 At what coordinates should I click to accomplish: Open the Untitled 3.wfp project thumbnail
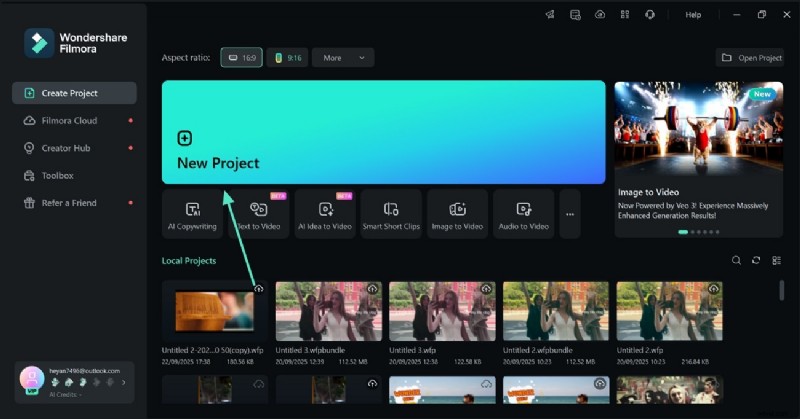442,311
